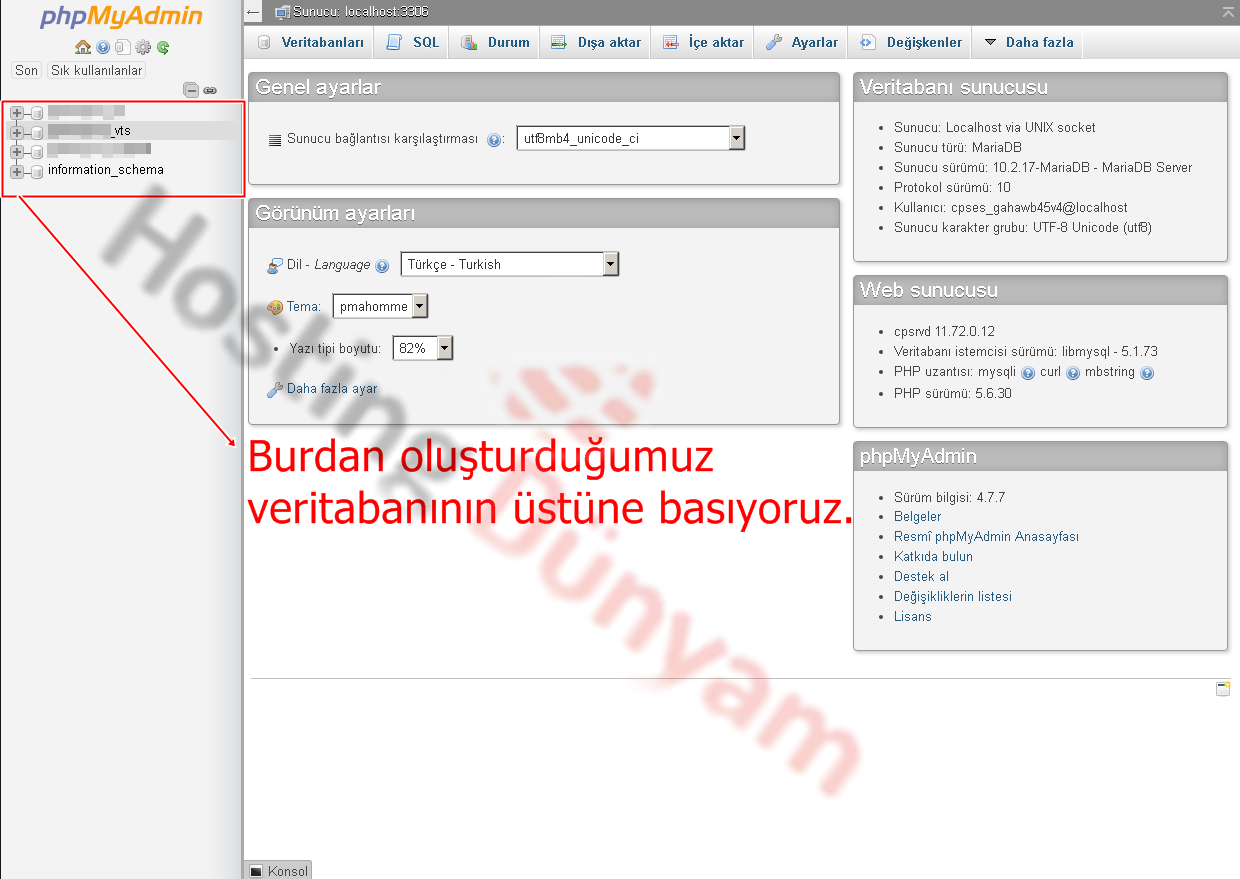Image resolution: width=1240 pixels, height=879 pixels.
Task: Open help icon next to Dil - Language
Action: click(381, 266)
